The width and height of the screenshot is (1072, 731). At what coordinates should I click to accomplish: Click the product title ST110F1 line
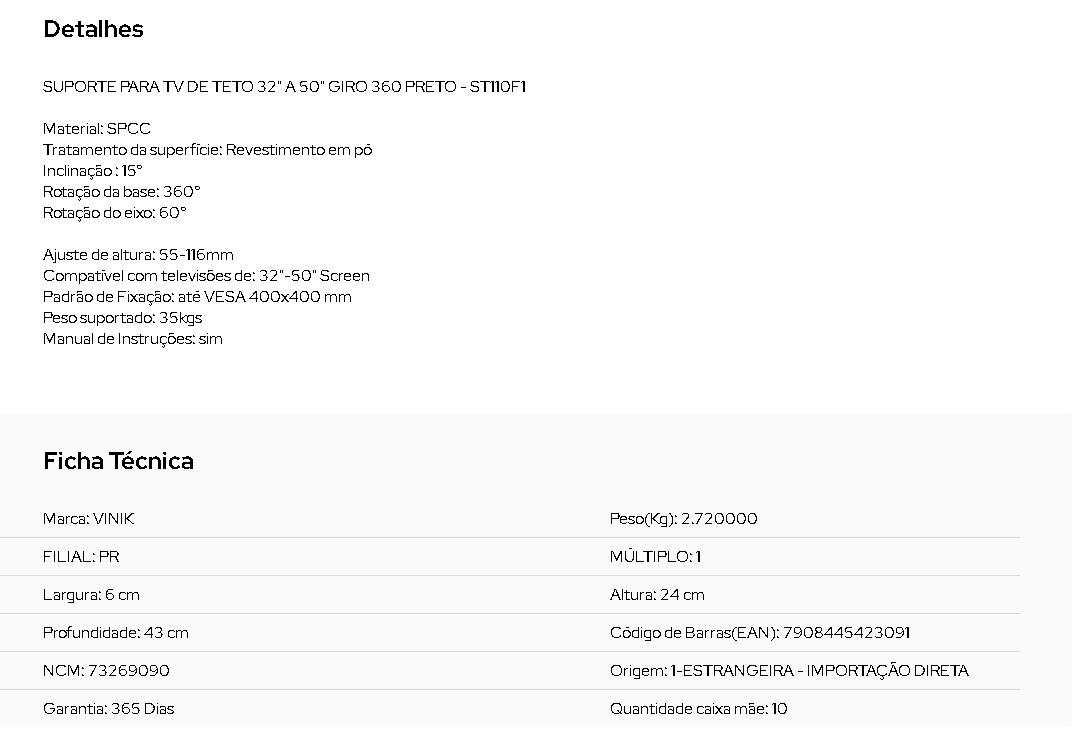(x=284, y=87)
